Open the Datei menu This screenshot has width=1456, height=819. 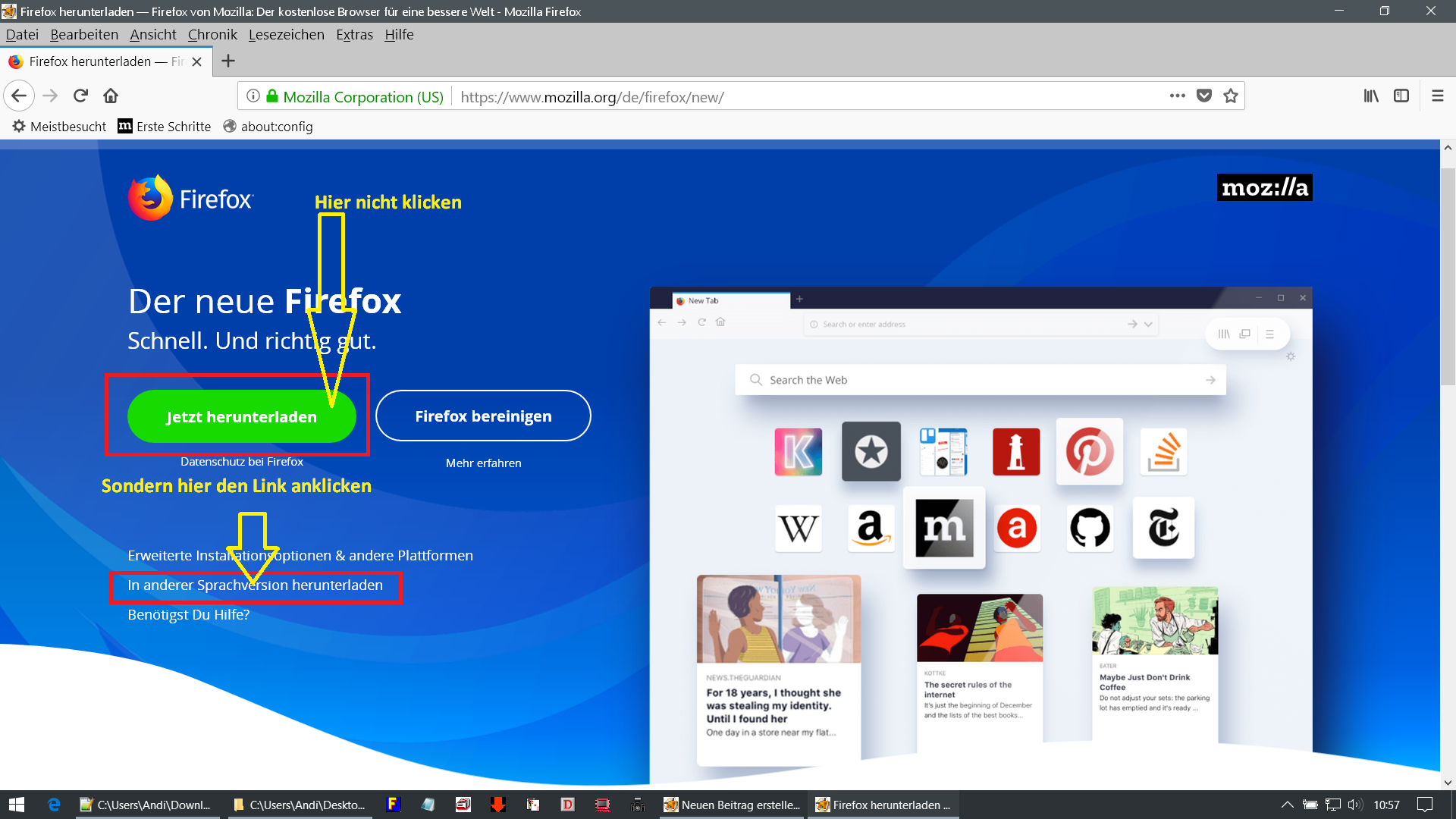[x=22, y=34]
